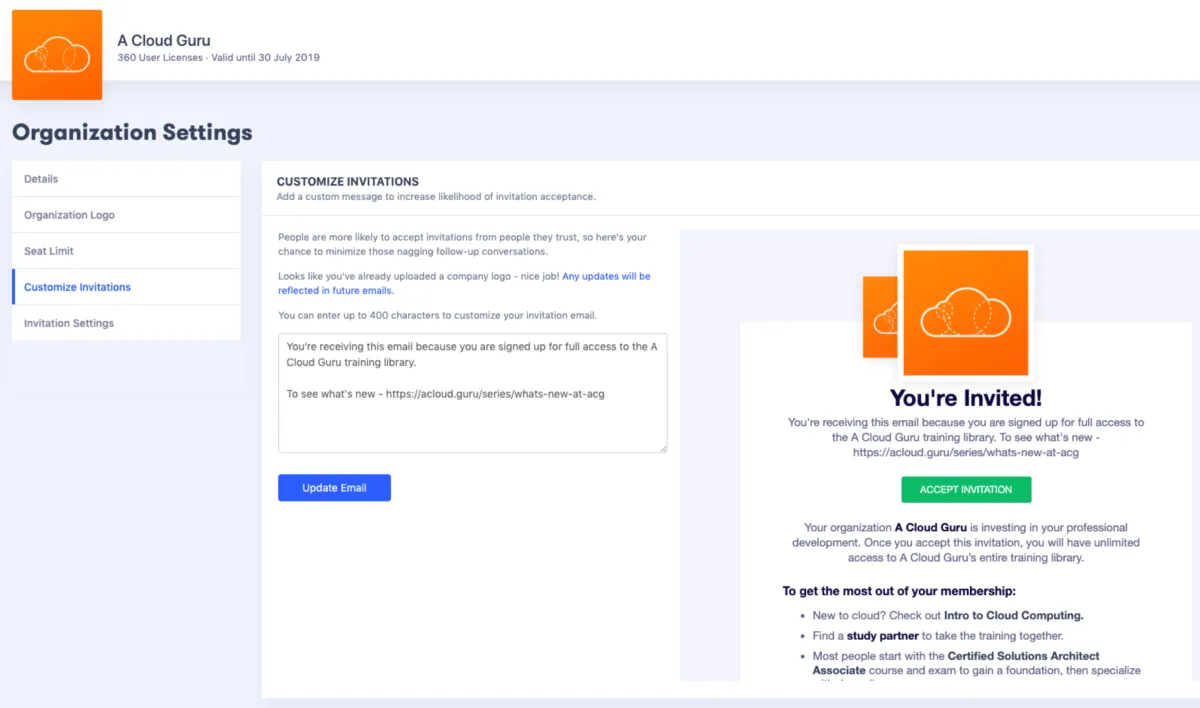Click the A Cloud Guru organization logo
The width and height of the screenshot is (1200, 708).
57,55
